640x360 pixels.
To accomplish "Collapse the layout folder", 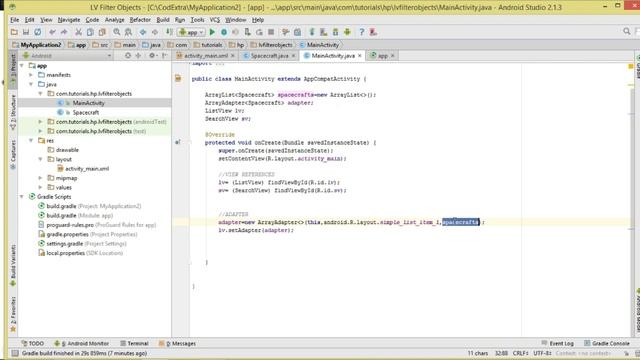I will pyautogui.click(x=40, y=159).
